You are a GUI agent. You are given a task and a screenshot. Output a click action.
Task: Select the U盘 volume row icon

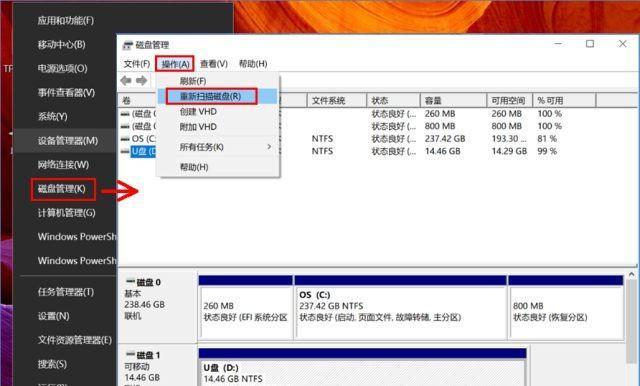click(x=125, y=151)
